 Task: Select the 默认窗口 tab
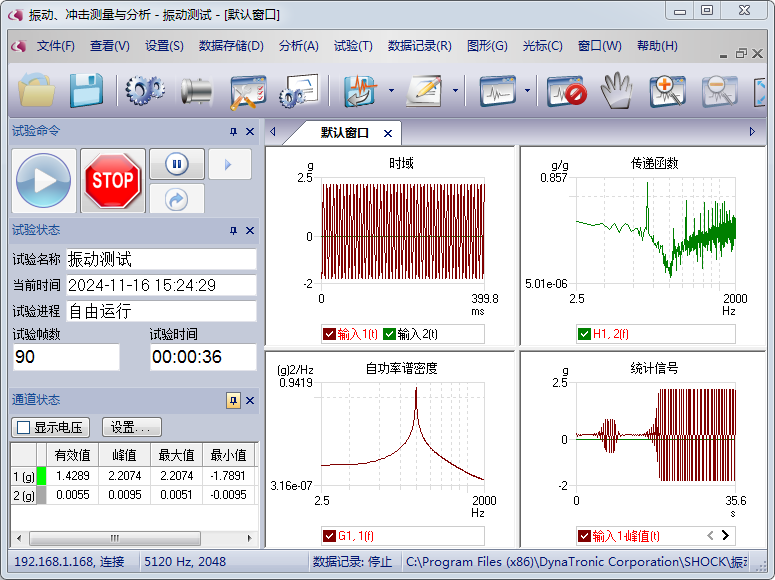344,133
